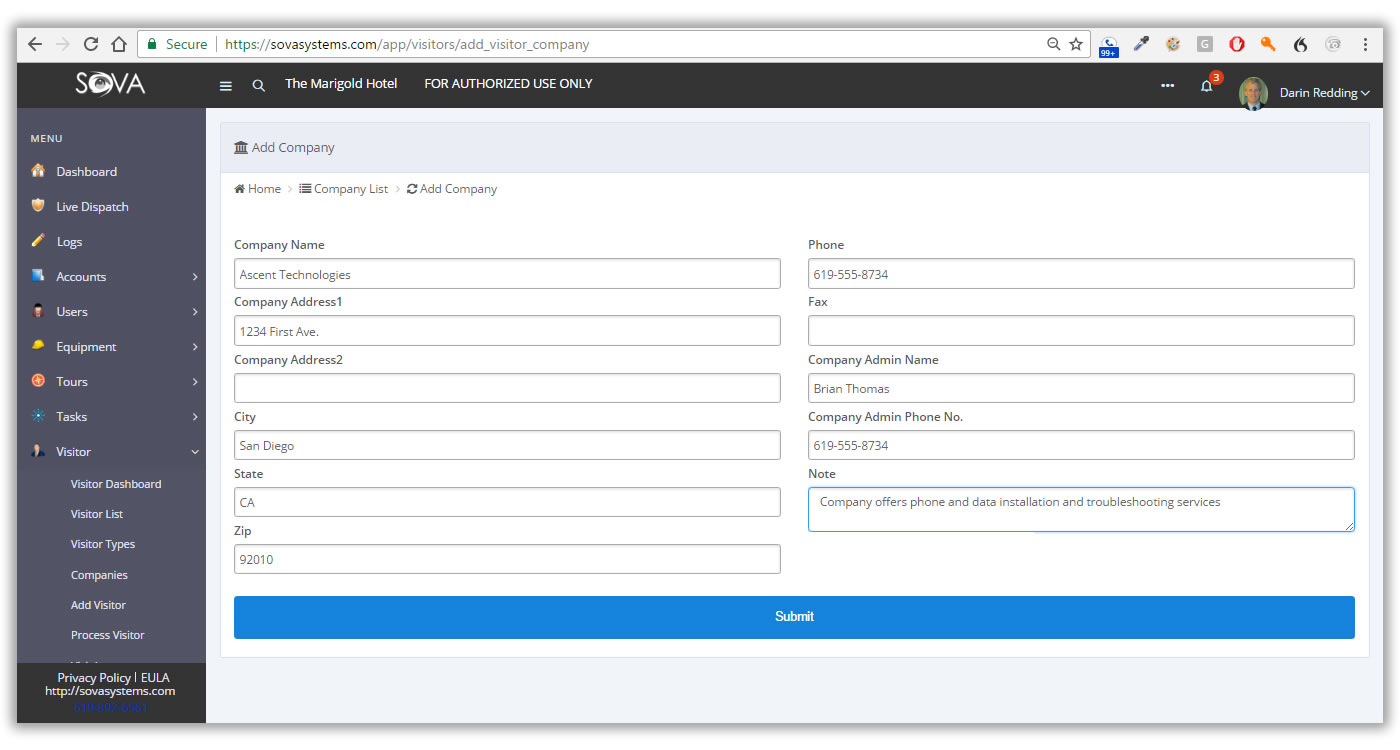The image size is (1400, 750).
Task: Click the zoom magnifier in address bar
Action: [1053, 44]
